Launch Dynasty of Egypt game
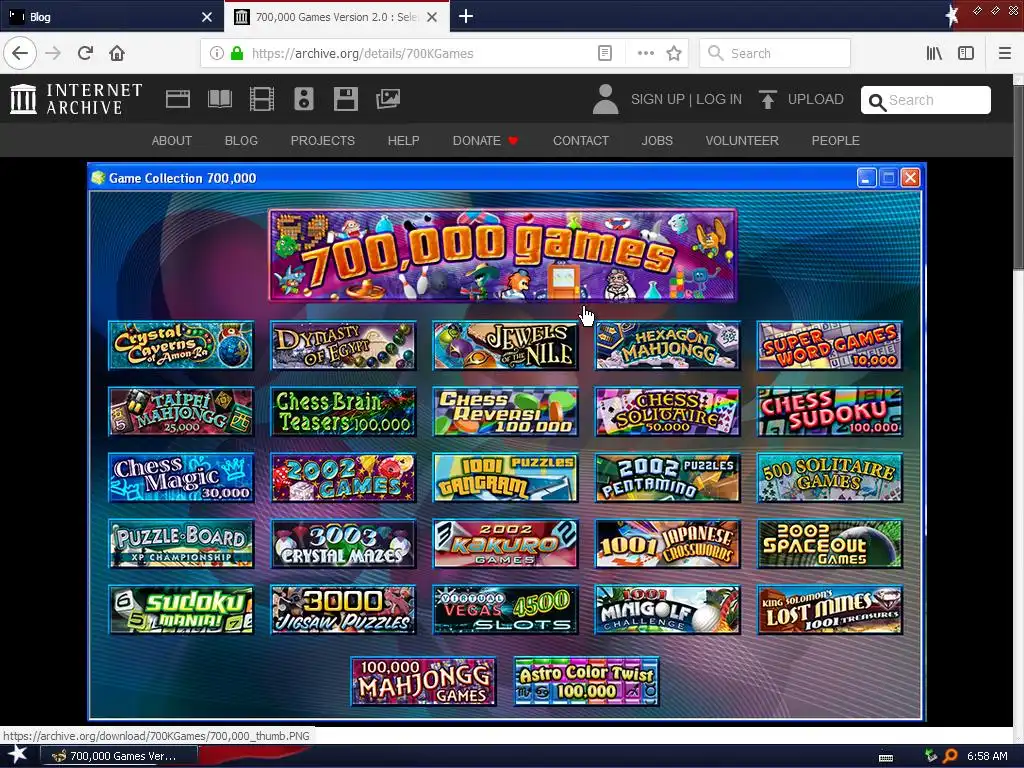The height and width of the screenshot is (768, 1024). (343, 345)
